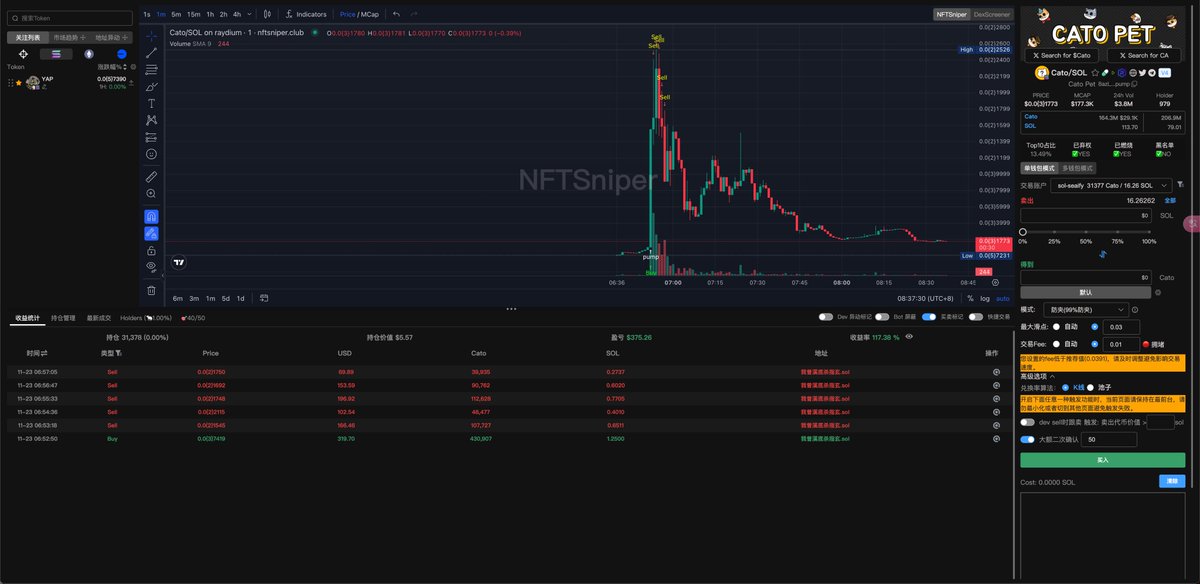This screenshot has width=1200, height=584.
Task: Select the Text annotation tool
Action: (151, 103)
